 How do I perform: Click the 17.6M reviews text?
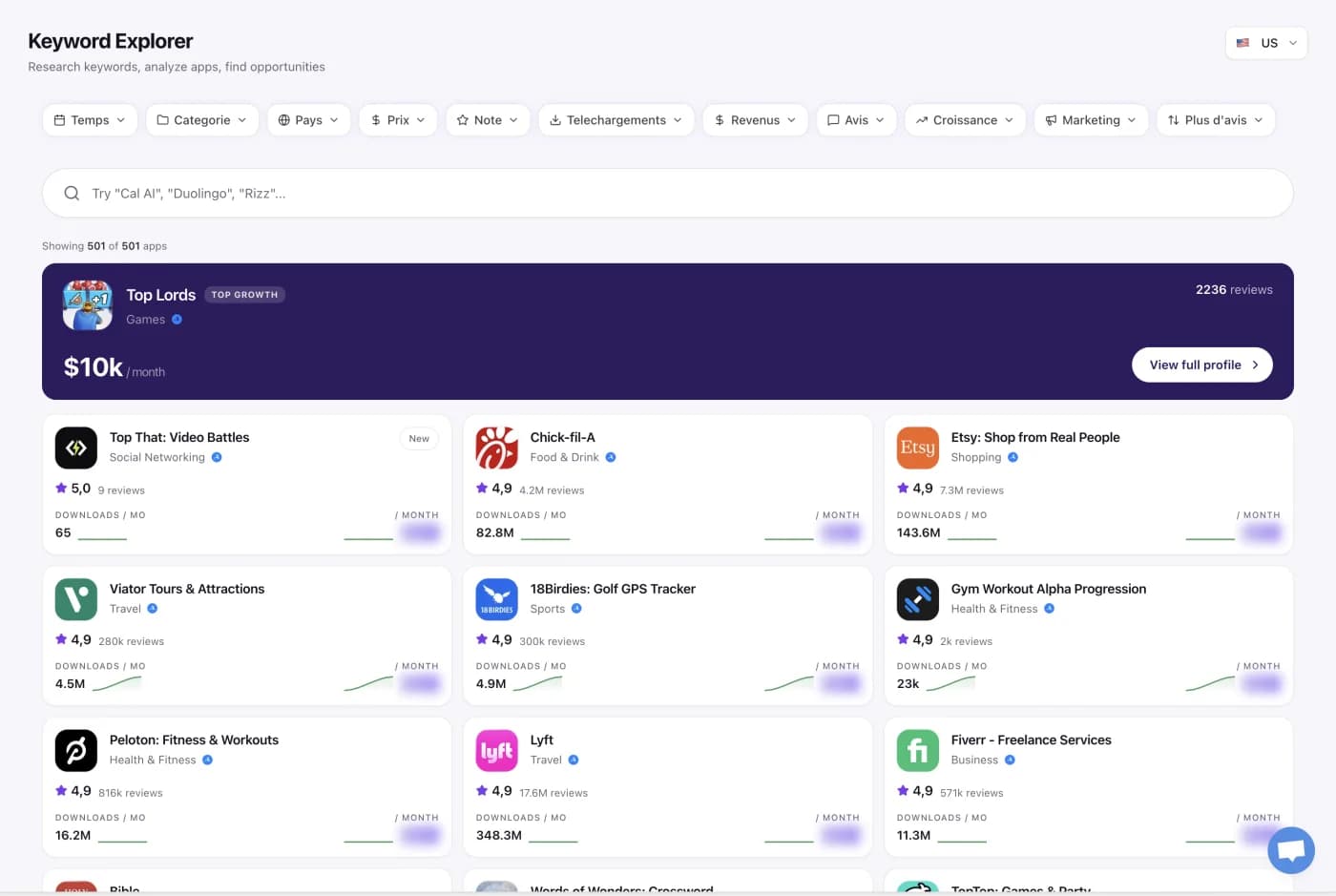(x=553, y=793)
